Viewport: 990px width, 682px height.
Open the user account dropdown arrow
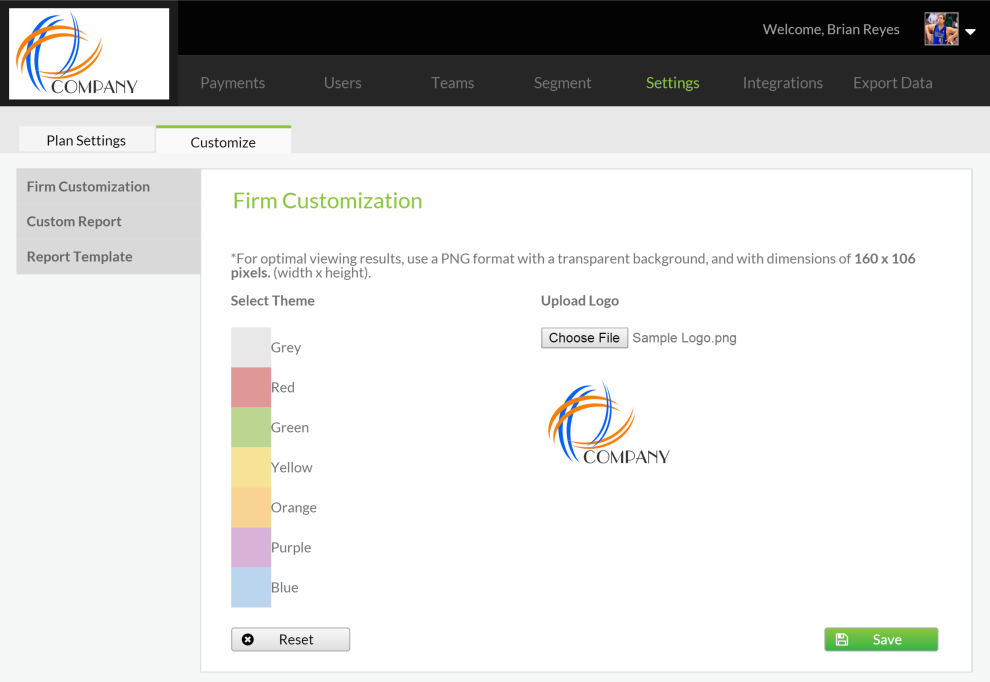click(x=971, y=32)
